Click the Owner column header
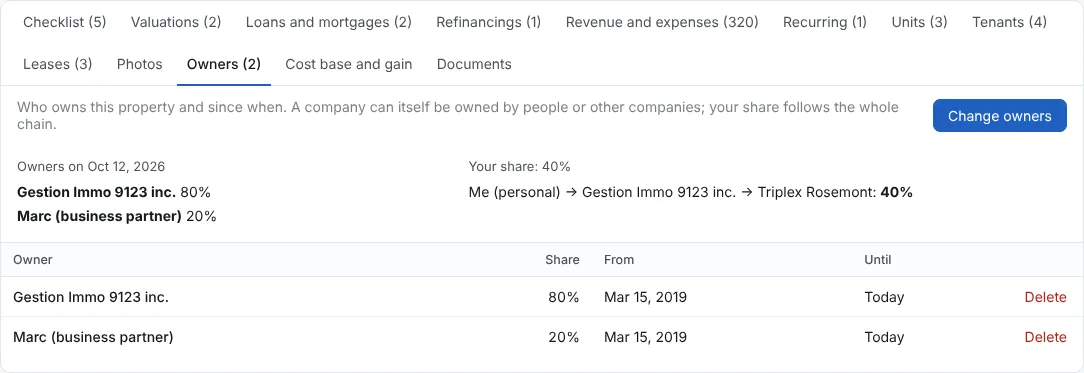1084x373 pixels. pyautogui.click(x=32, y=260)
